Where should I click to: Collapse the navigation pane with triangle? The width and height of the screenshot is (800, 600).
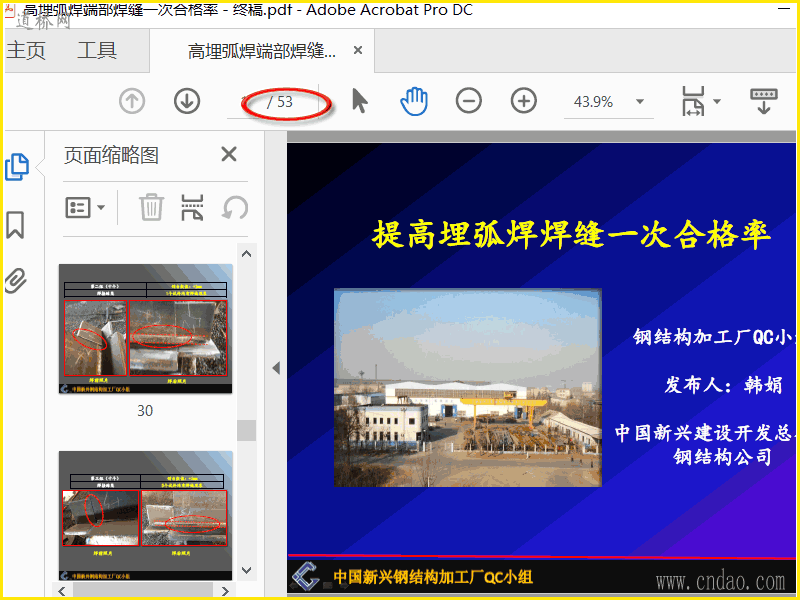[276, 368]
